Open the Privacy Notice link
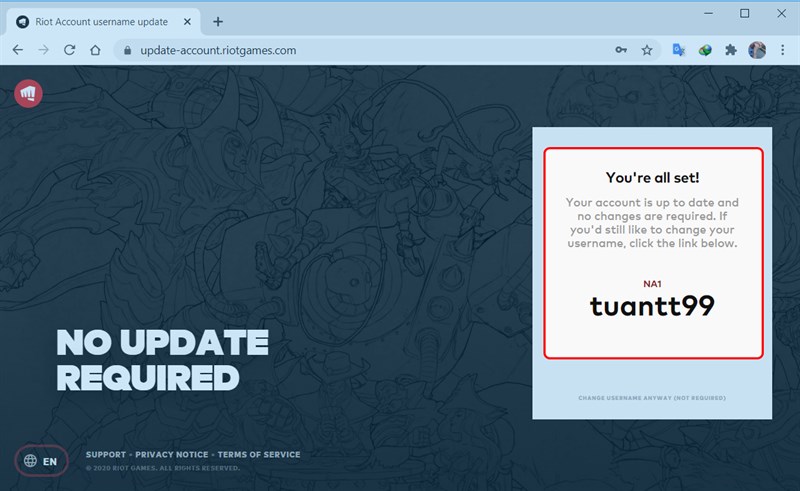This screenshot has height=491, width=800. click(x=172, y=454)
